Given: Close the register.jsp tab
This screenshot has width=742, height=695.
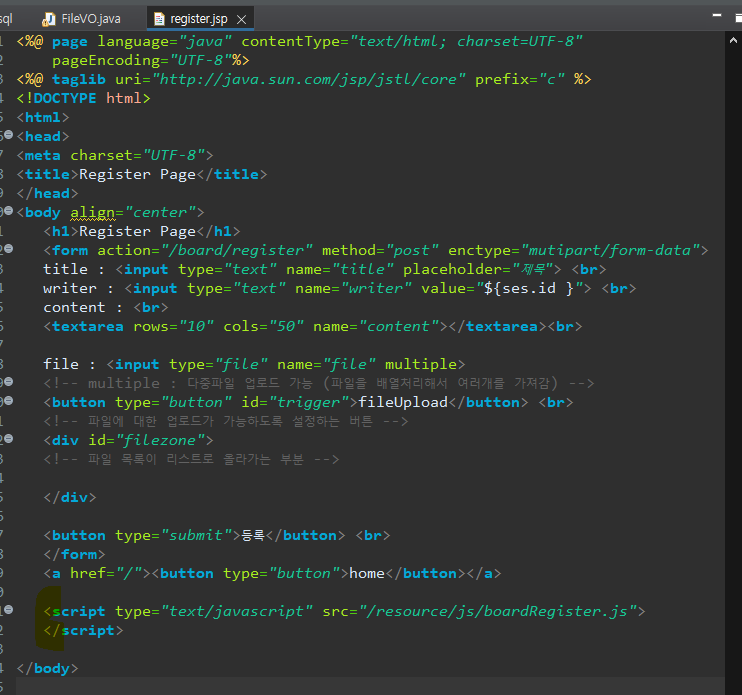Looking at the screenshot, I should 241,19.
